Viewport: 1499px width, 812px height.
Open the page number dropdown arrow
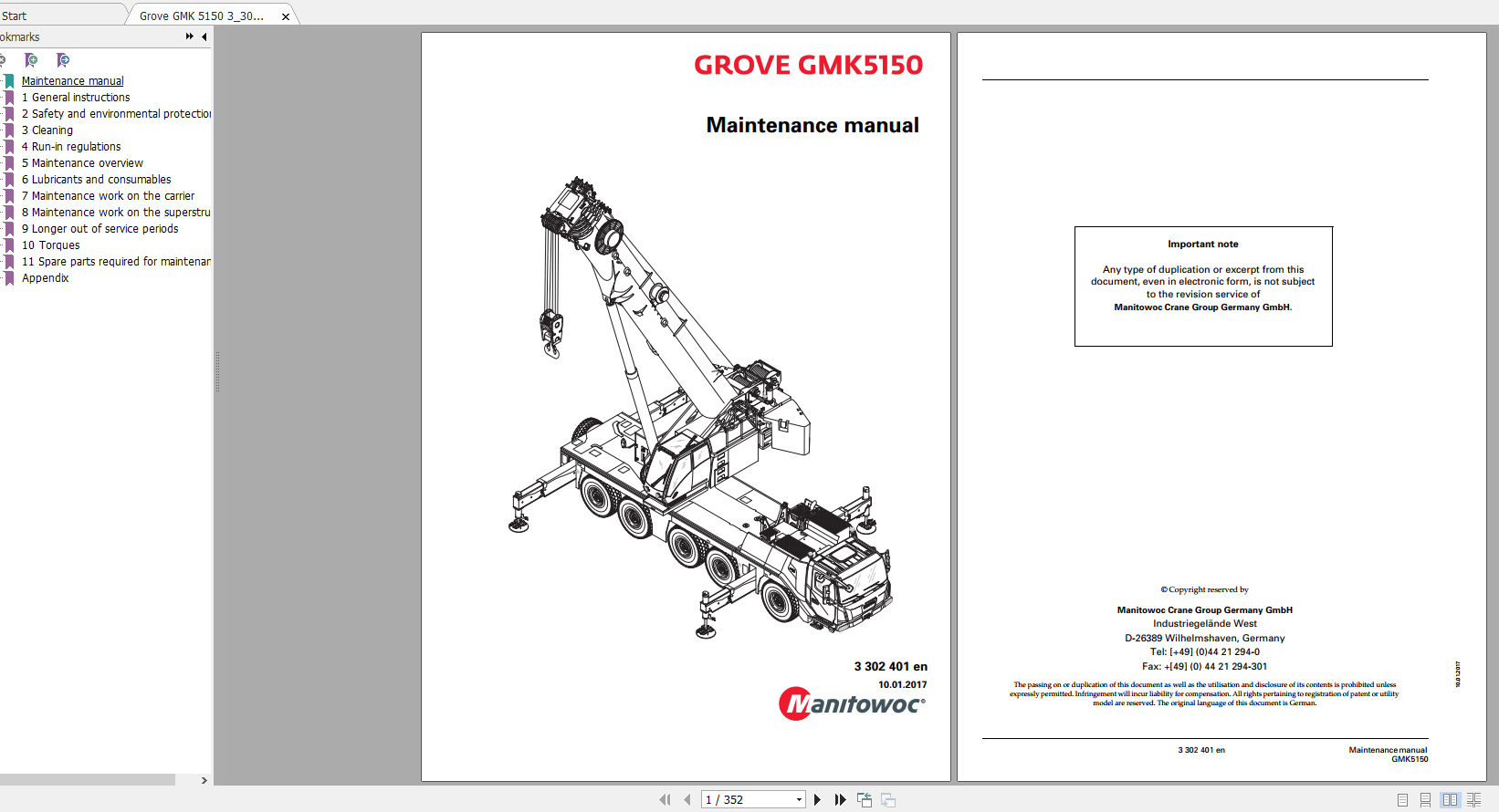[799, 800]
